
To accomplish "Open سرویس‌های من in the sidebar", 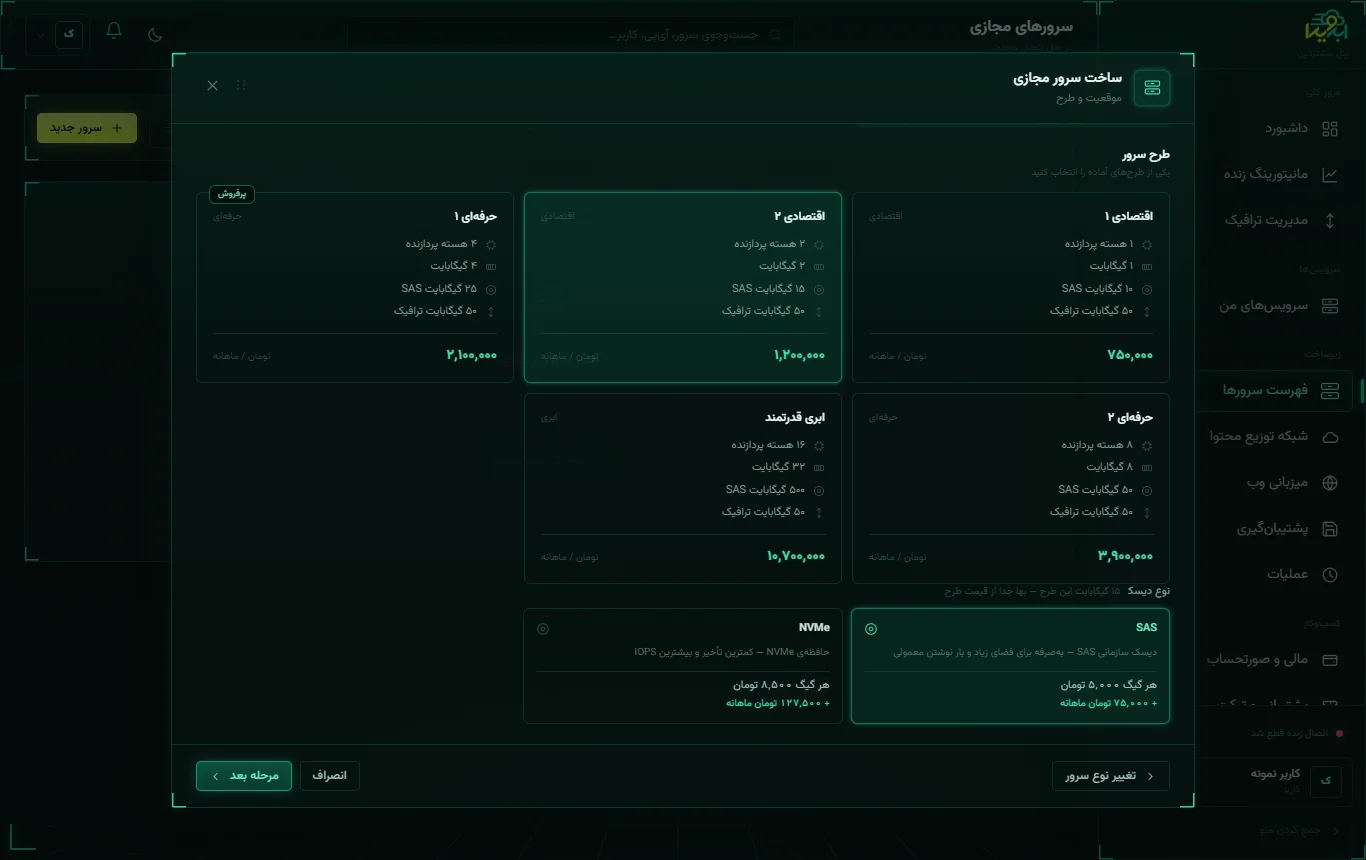I will point(1278,306).
